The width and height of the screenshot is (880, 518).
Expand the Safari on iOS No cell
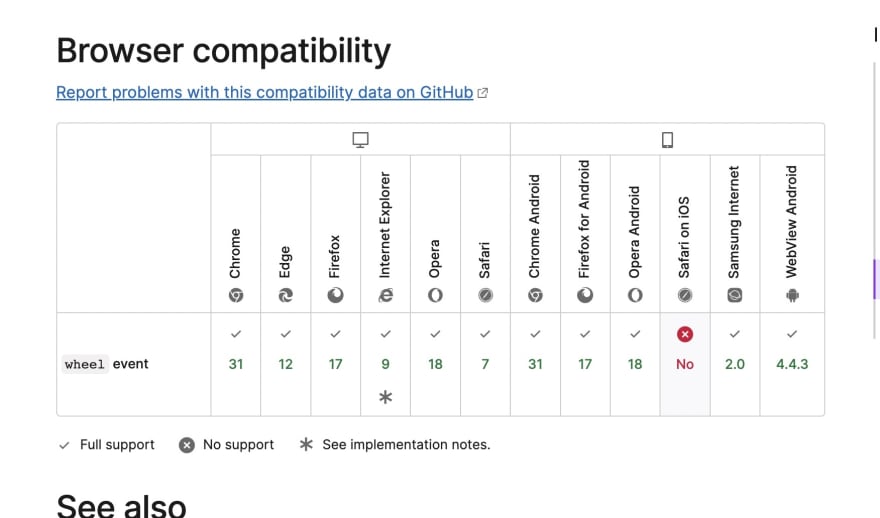click(x=685, y=364)
